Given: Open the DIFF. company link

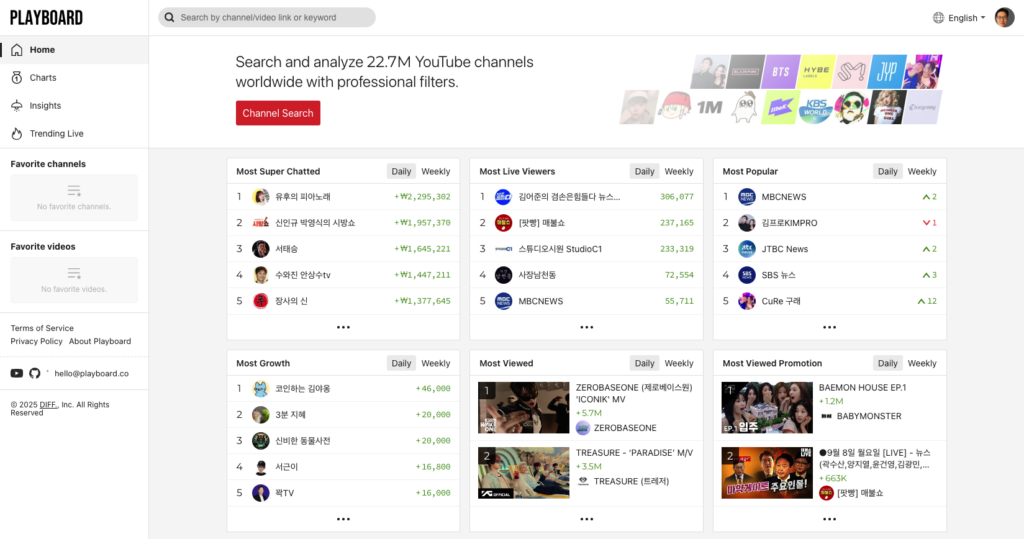Looking at the screenshot, I should pos(48,404).
